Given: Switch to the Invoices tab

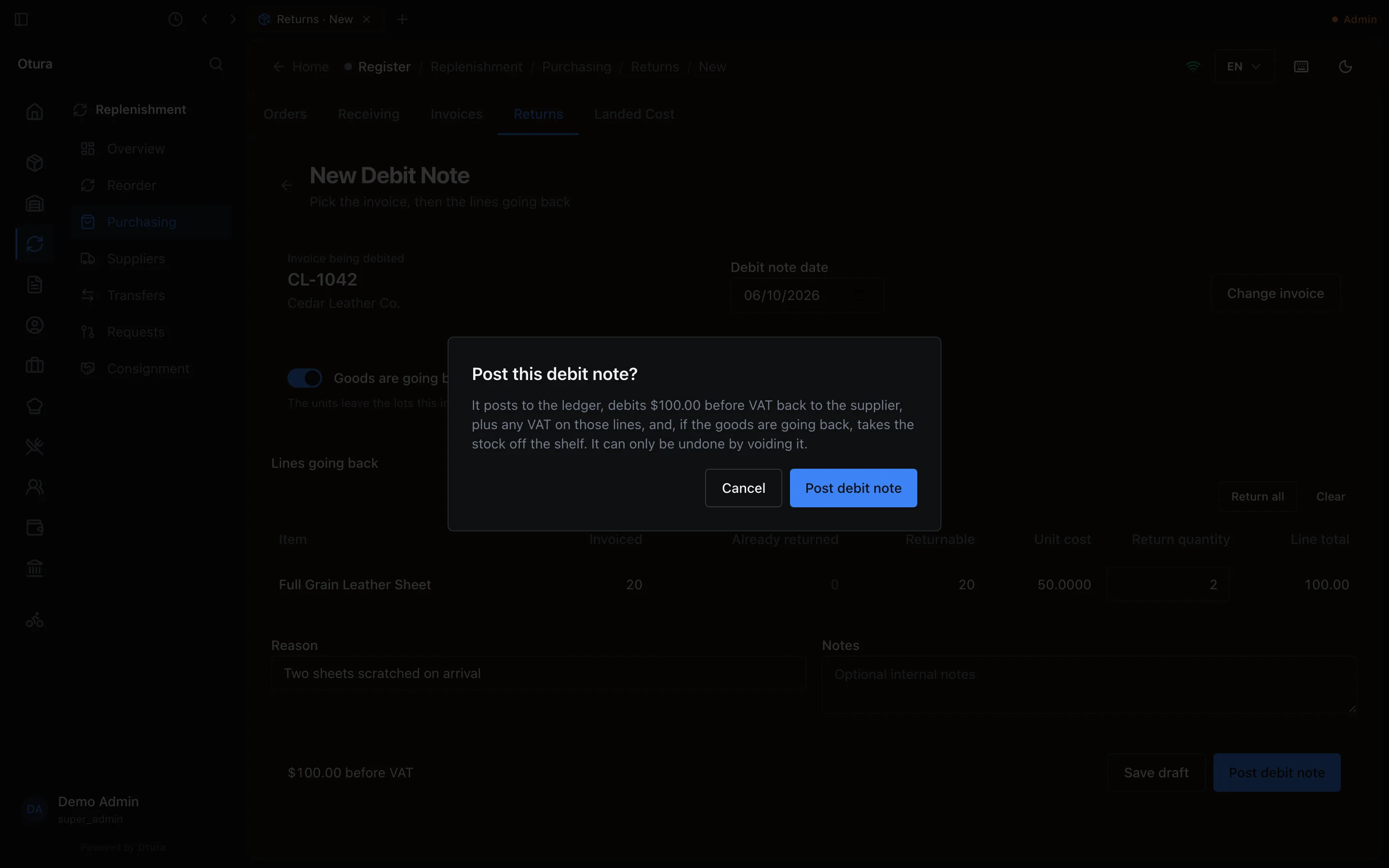Looking at the screenshot, I should (456, 114).
